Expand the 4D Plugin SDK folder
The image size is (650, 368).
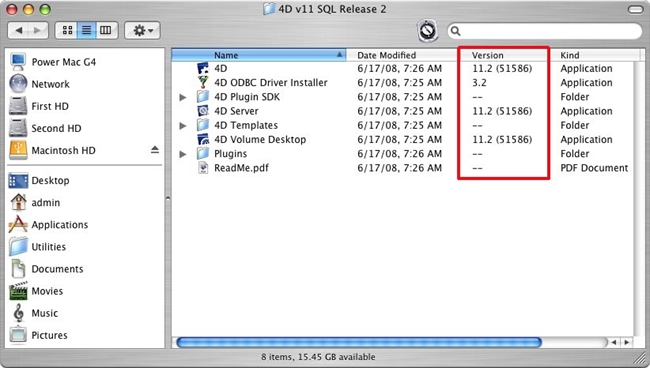point(183,97)
